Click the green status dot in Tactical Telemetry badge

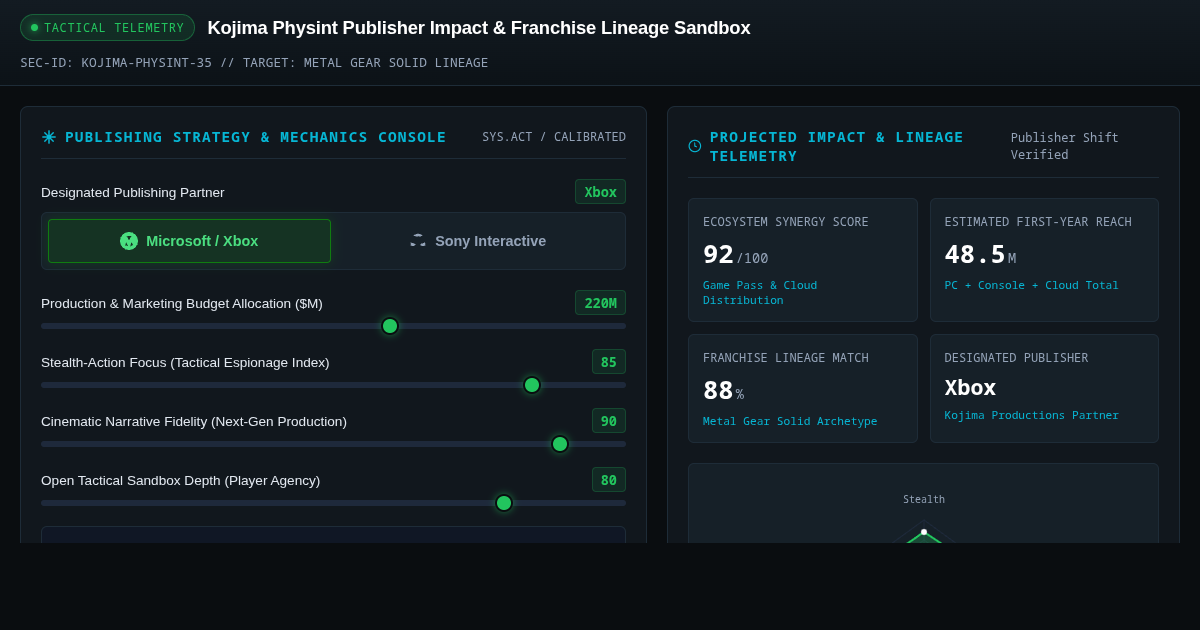pyautogui.click(x=34, y=28)
